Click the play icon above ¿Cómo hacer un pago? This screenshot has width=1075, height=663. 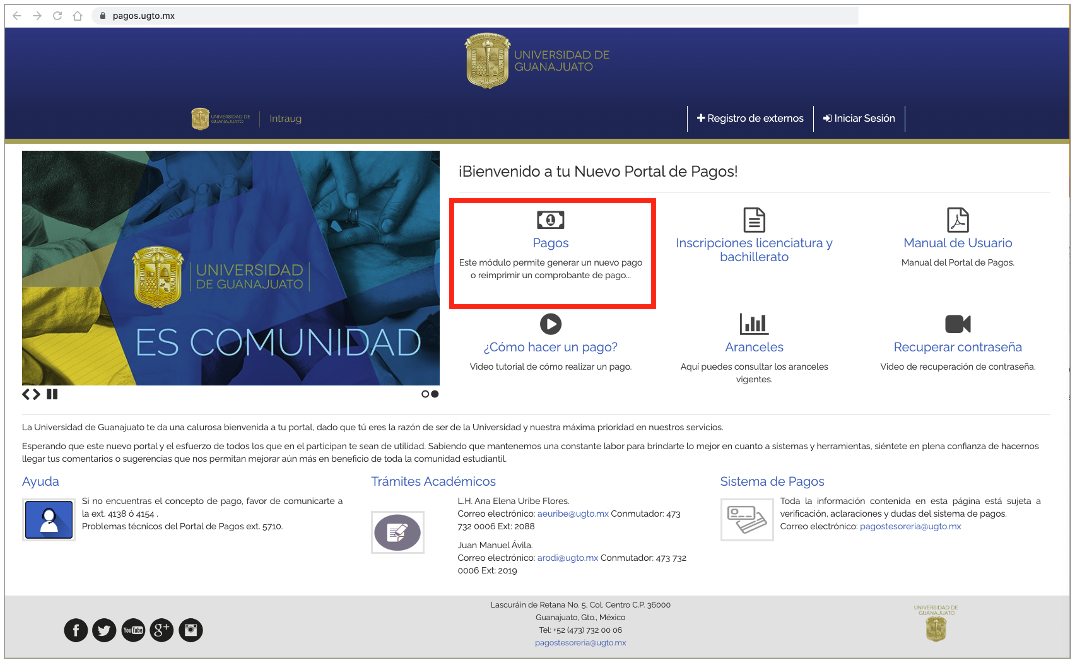point(551,324)
